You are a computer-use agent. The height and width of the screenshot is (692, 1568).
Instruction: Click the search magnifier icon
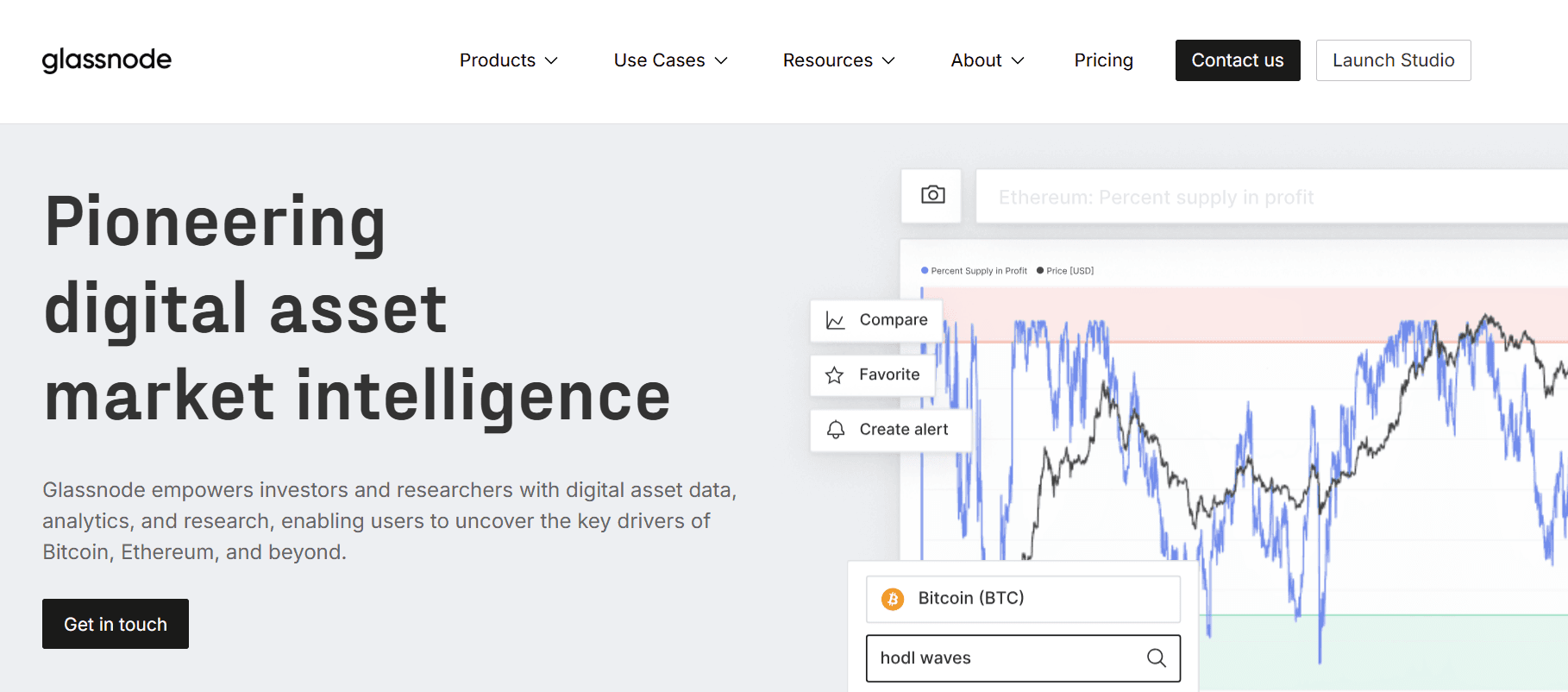(1157, 658)
